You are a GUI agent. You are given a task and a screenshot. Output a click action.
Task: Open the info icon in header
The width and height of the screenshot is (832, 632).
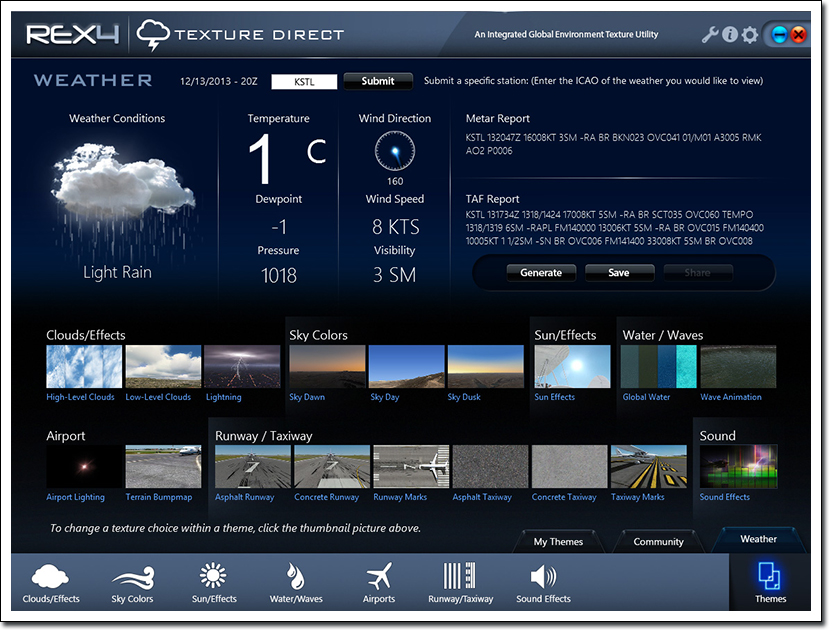[x=730, y=35]
